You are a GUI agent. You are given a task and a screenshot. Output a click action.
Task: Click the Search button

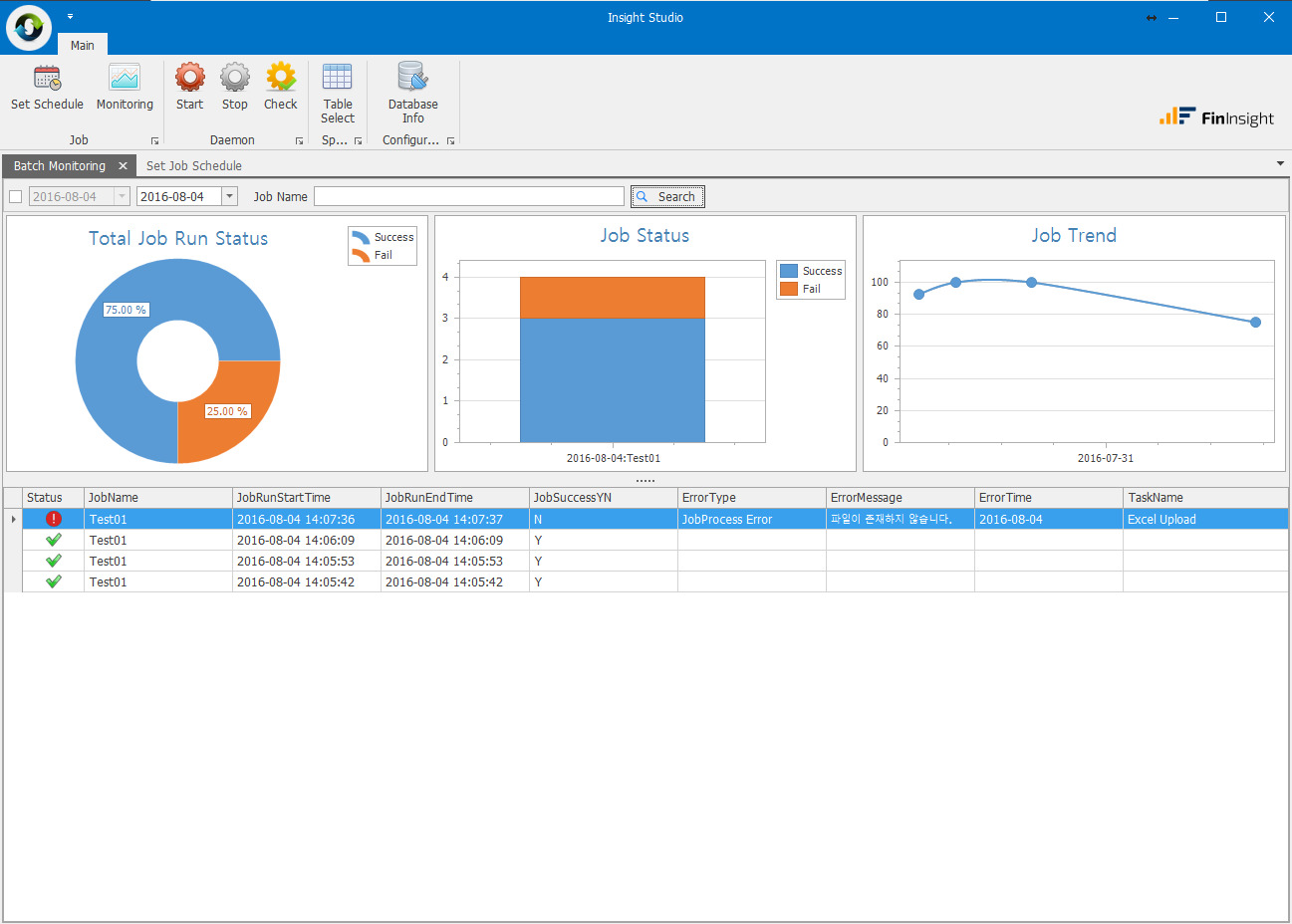click(x=667, y=196)
